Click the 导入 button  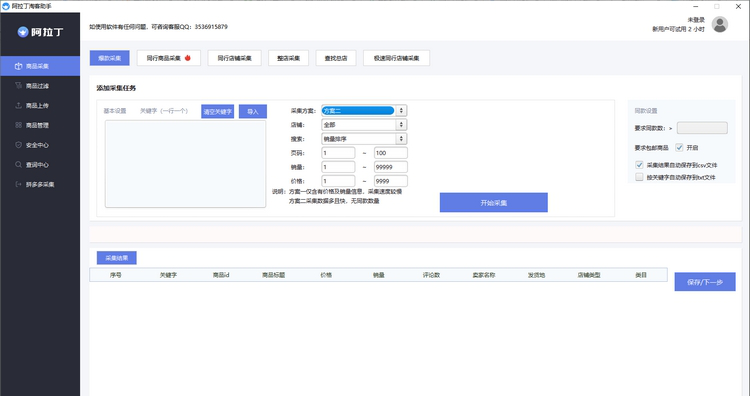tap(253, 111)
